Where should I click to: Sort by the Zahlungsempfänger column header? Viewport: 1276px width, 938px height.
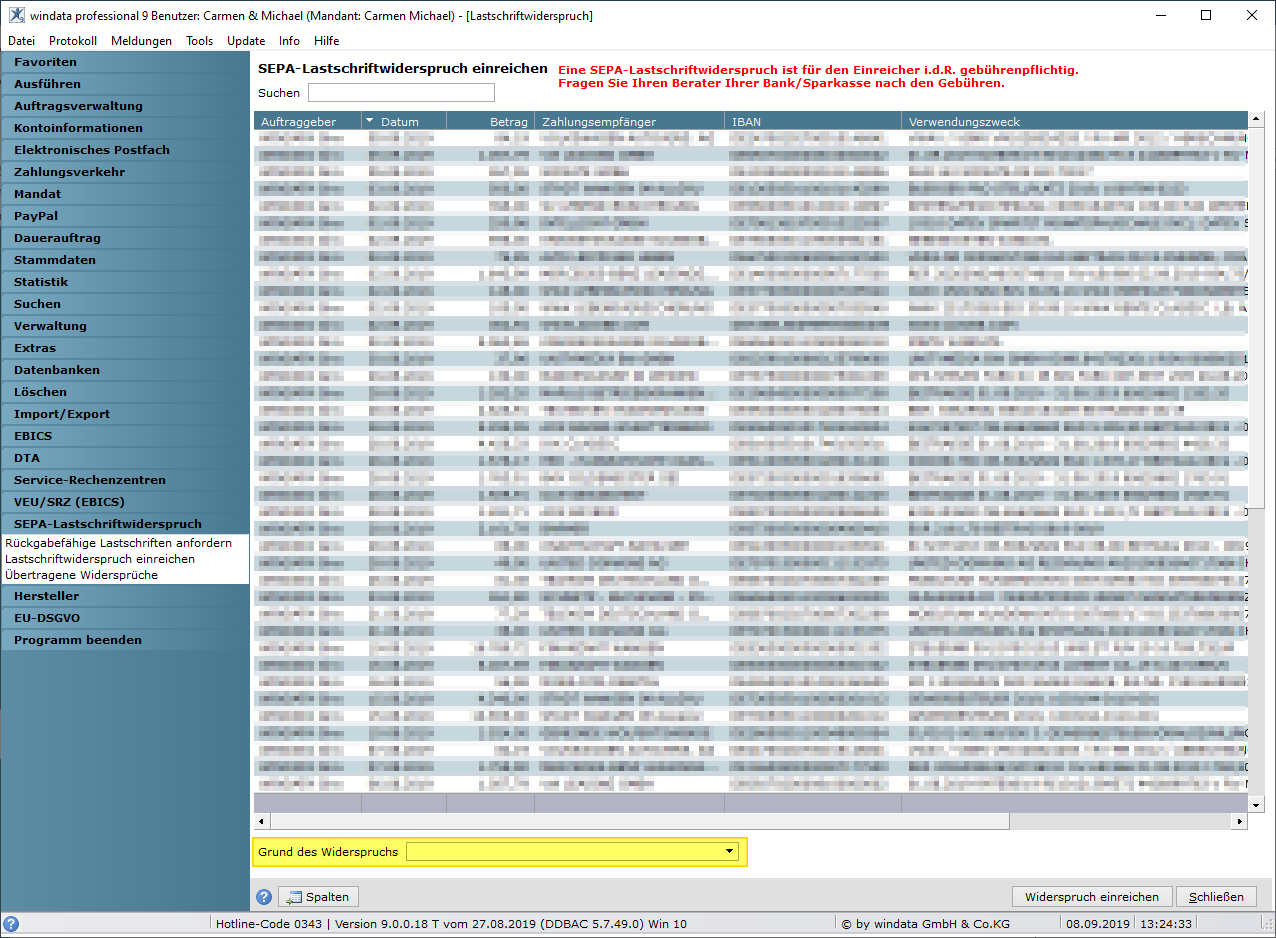point(629,122)
